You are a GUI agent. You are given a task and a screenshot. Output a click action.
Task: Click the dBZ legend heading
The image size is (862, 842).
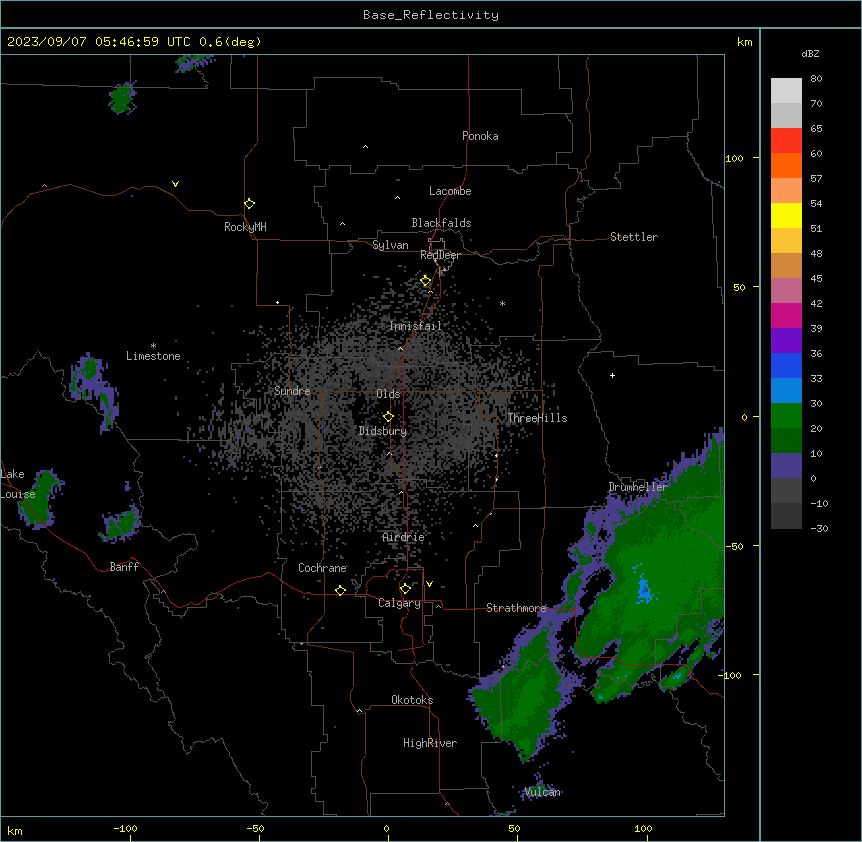pos(810,53)
